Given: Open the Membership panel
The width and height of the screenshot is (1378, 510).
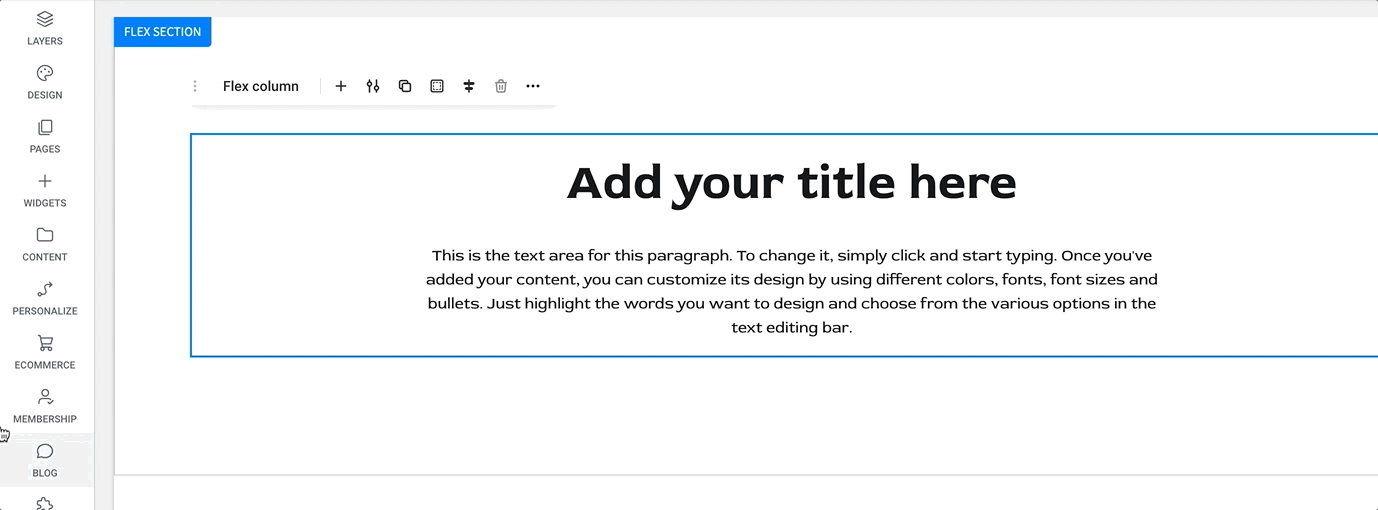Looking at the screenshot, I should (44, 406).
